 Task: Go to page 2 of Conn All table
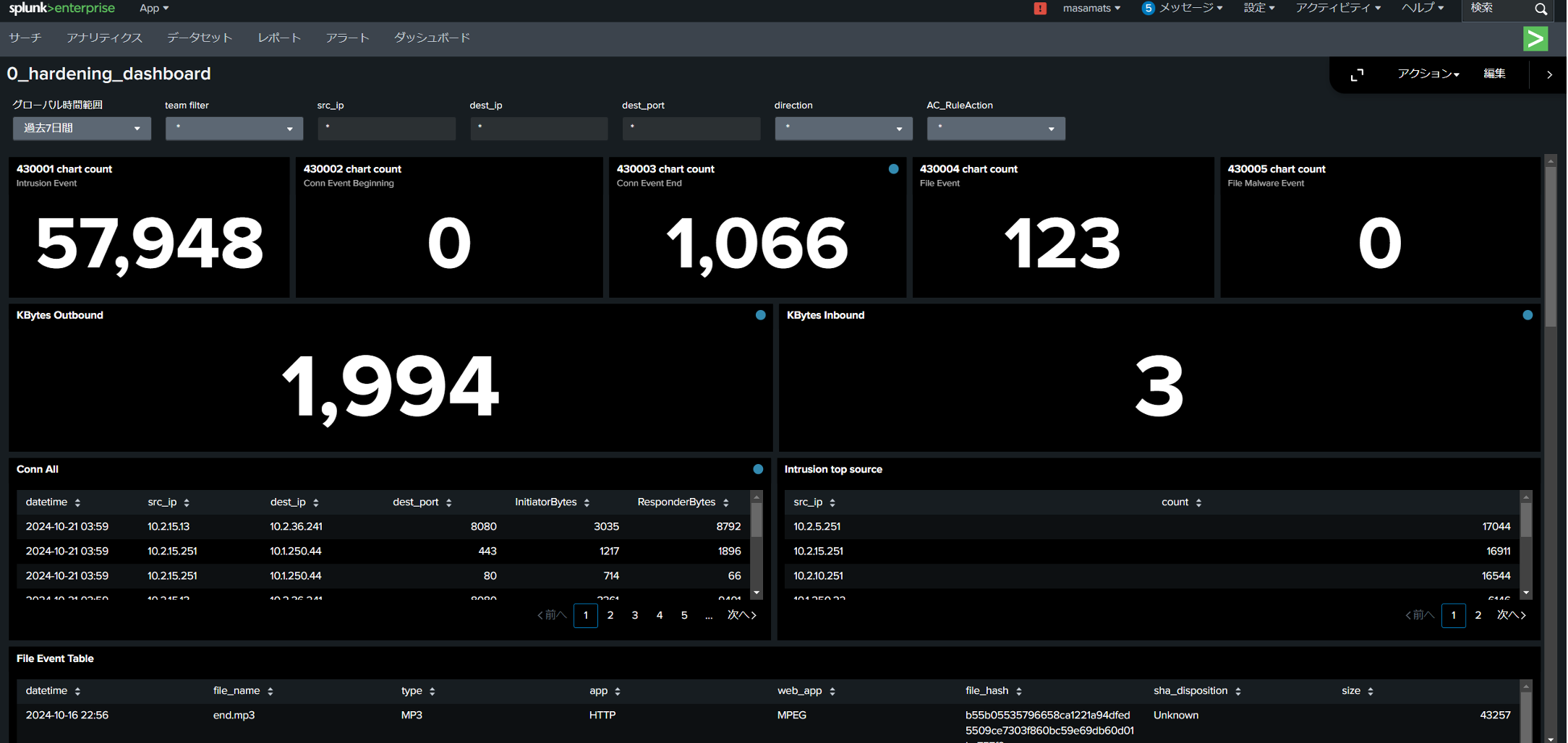coord(610,615)
